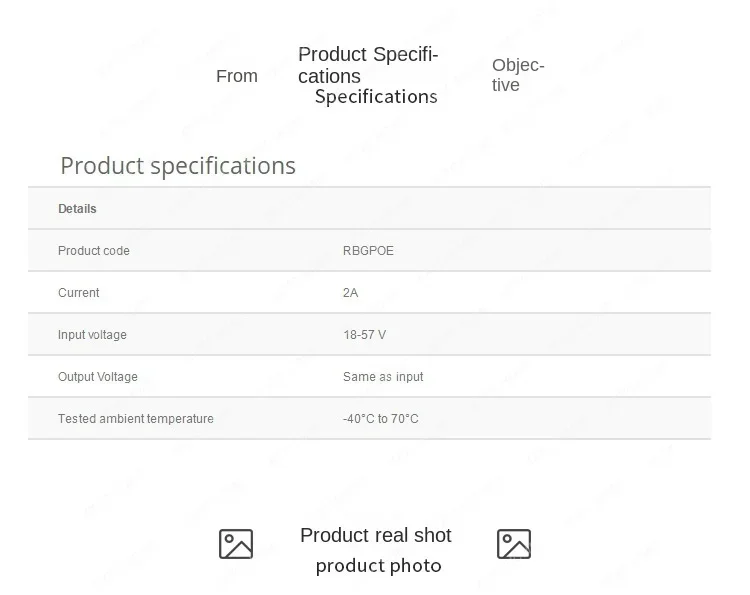The width and height of the screenshot is (750, 595).
Task: Select the Product Specifications tab
Action: [368, 65]
